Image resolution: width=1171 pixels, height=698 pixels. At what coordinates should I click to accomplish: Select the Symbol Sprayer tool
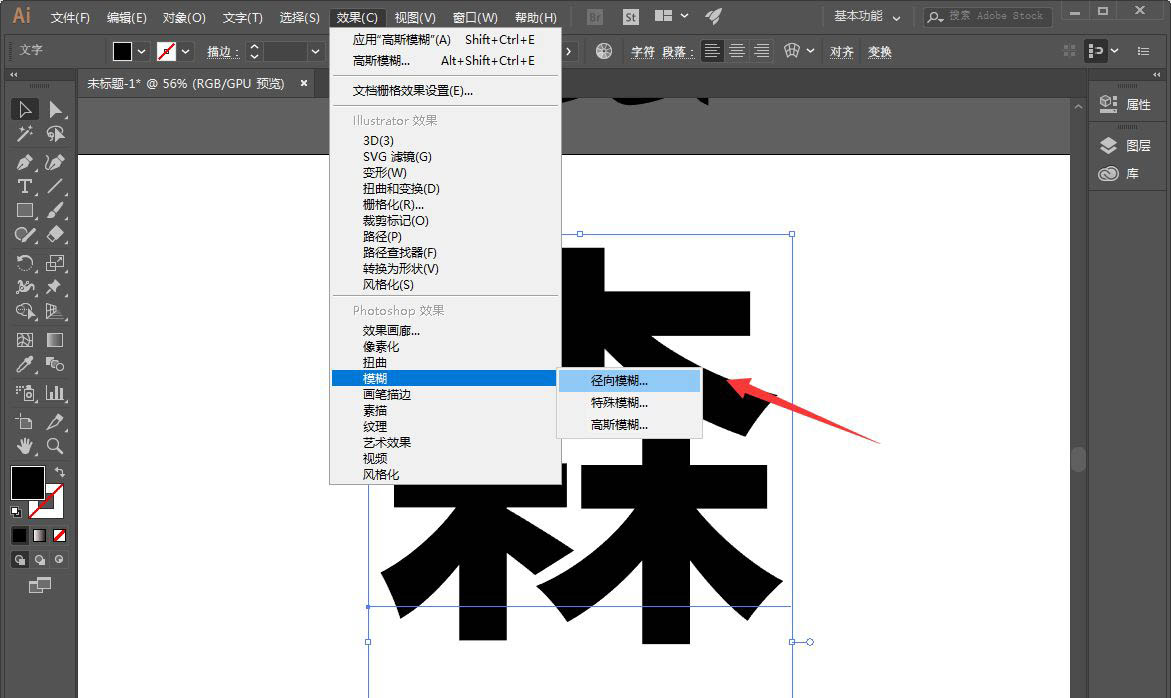(x=25, y=393)
